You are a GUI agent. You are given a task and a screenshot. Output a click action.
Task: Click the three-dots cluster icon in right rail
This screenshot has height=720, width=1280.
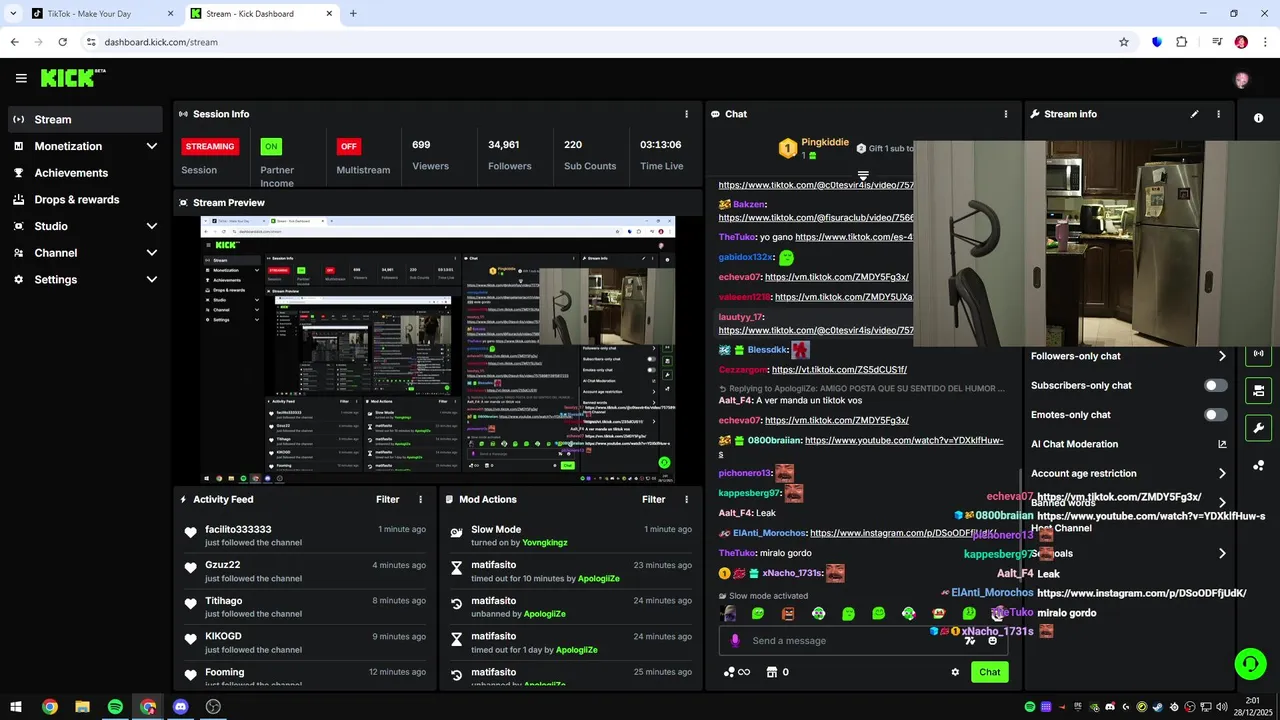coord(1258,466)
